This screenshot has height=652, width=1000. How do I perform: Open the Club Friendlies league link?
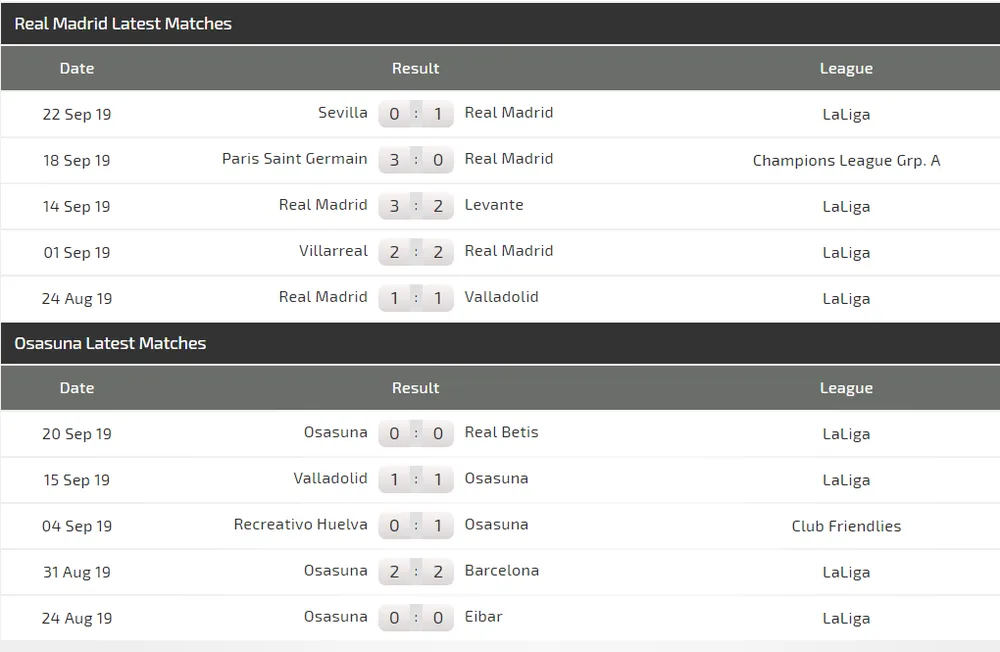tap(846, 526)
